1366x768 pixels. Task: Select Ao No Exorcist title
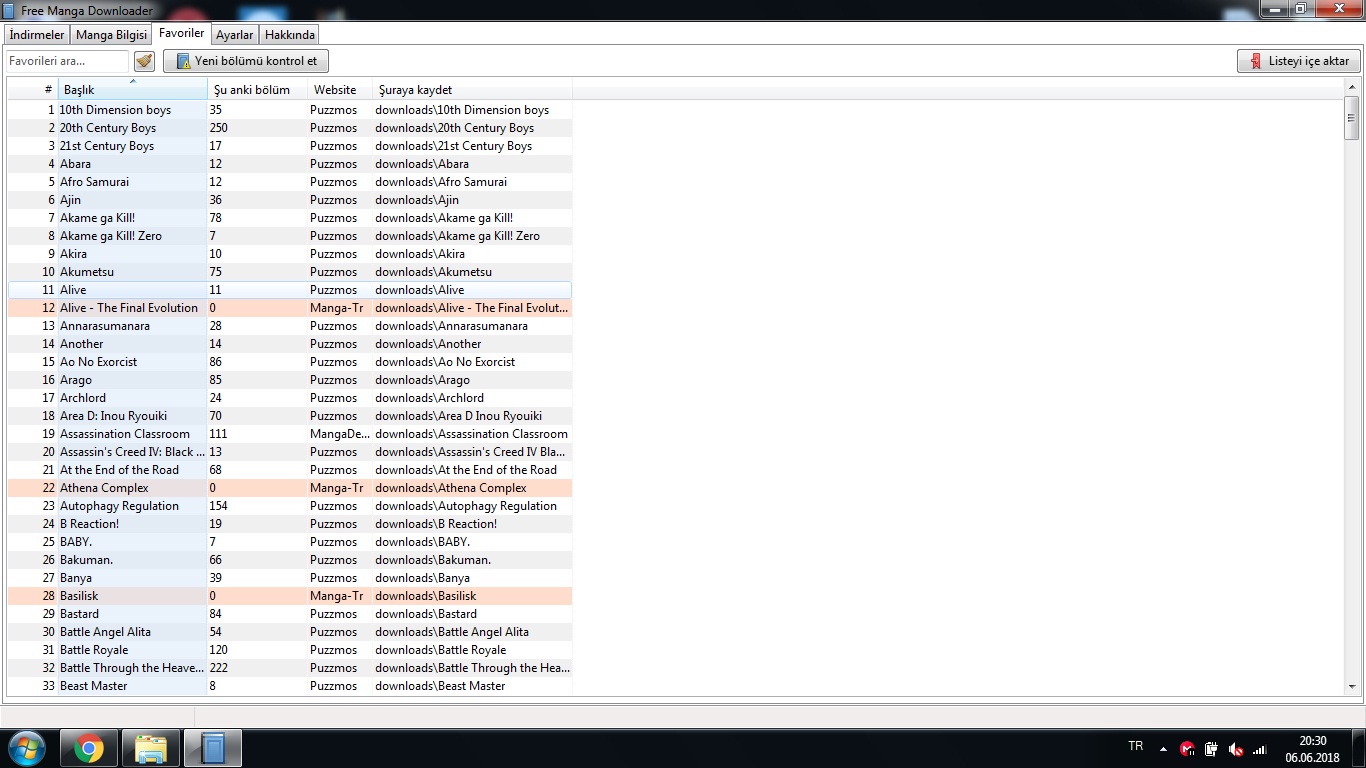coord(98,362)
